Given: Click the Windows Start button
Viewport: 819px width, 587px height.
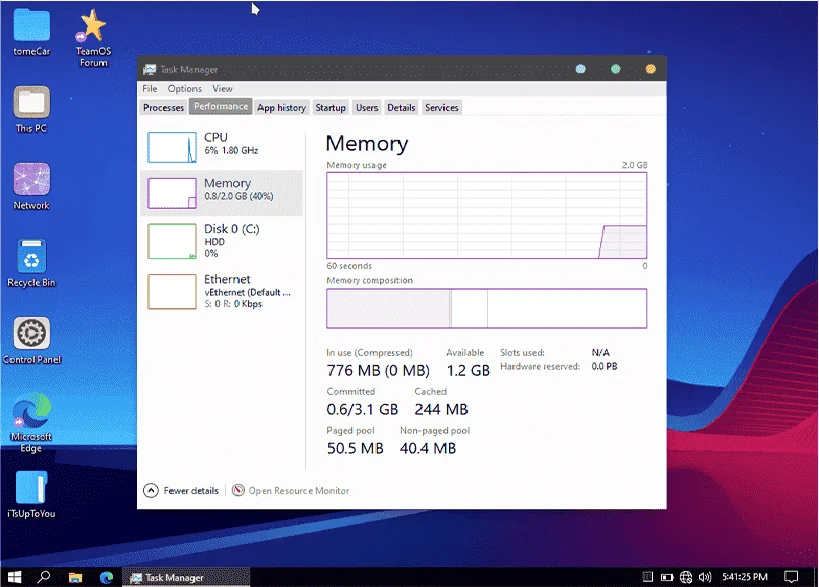Looking at the screenshot, I should click(x=14, y=577).
